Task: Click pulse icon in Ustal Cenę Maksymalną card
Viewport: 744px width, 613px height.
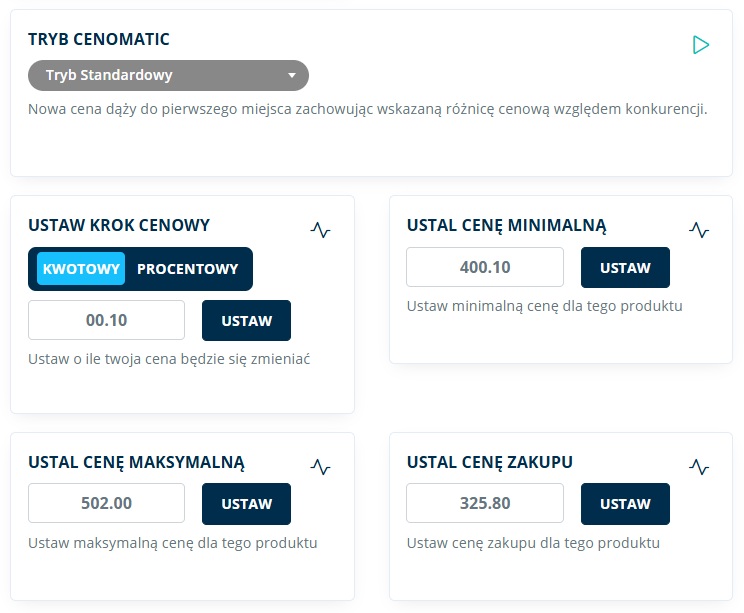Action: coord(320,466)
